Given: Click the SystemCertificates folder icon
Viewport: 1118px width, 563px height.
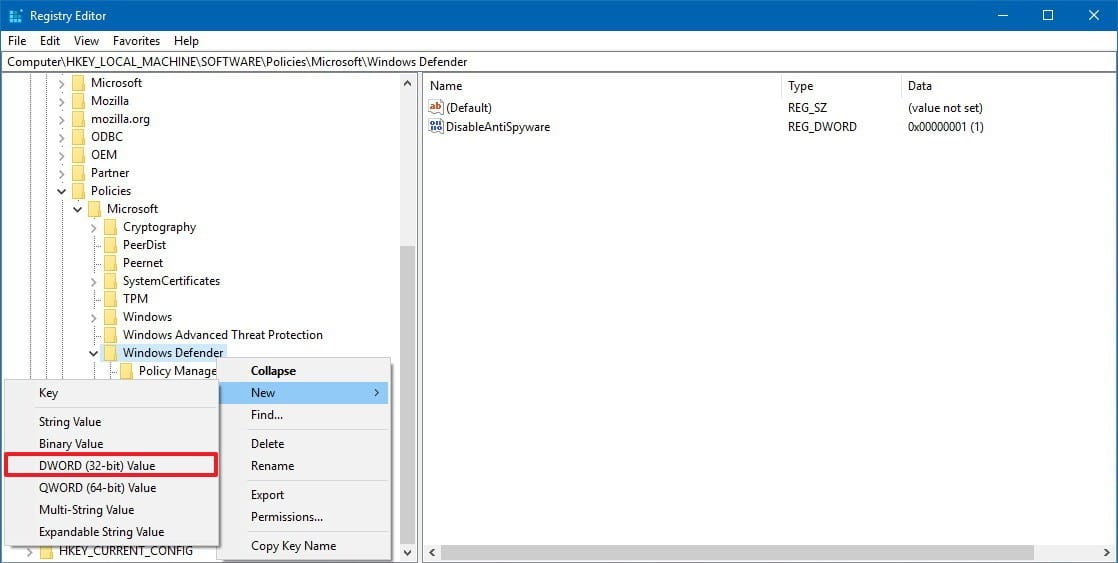Looking at the screenshot, I should [110, 281].
